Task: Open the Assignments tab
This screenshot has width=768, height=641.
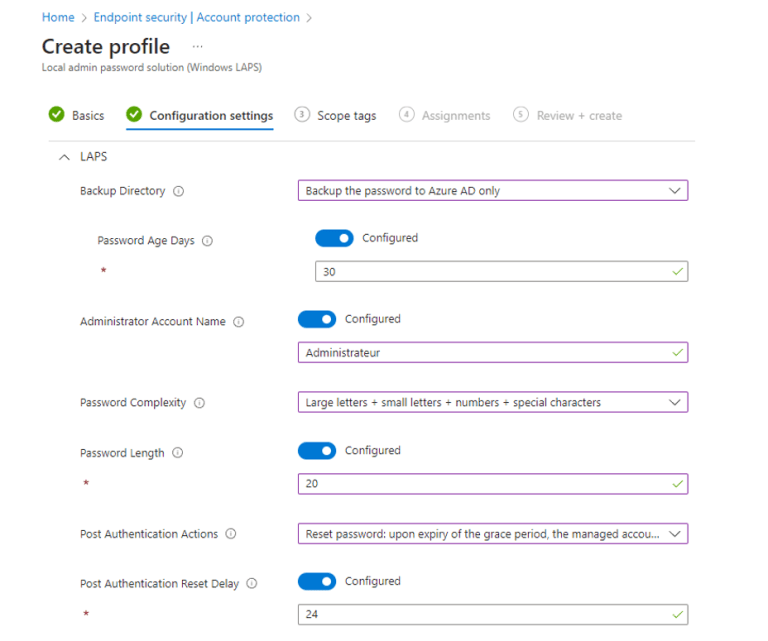Action: pyautogui.click(x=445, y=116)
